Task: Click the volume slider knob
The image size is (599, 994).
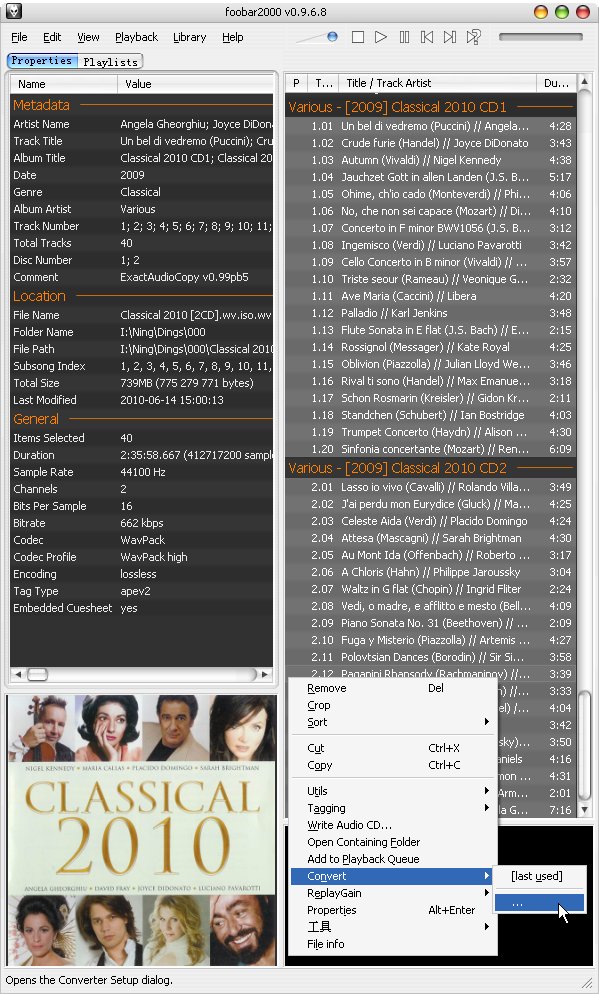Action: (x=332, y=37)
